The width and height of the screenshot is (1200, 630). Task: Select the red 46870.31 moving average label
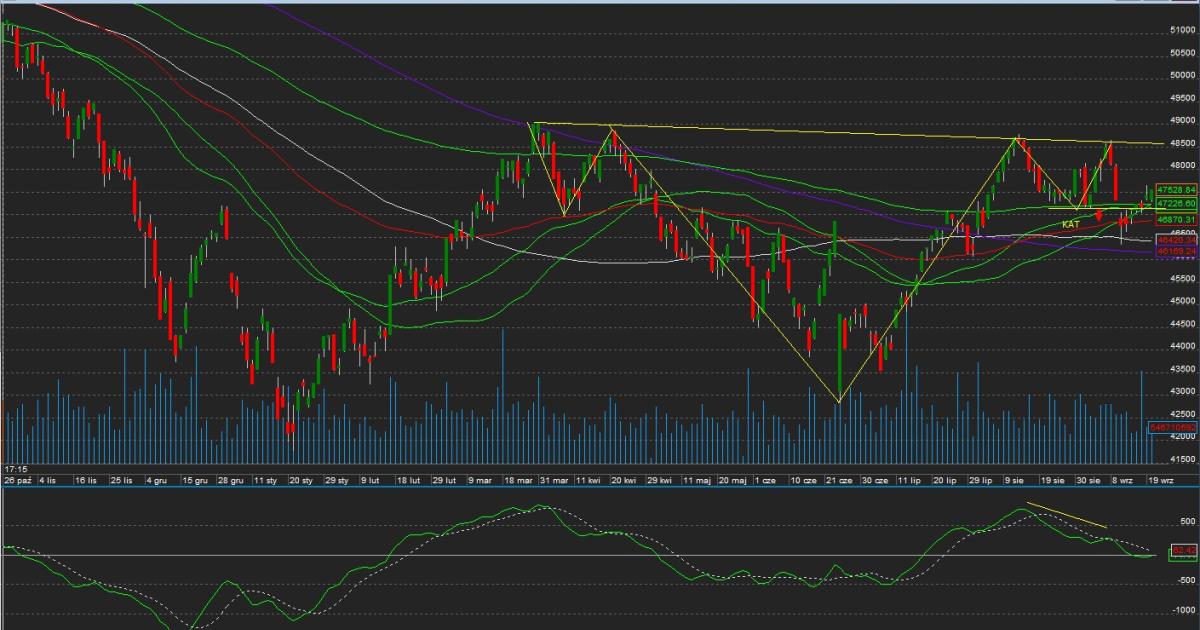coord(1177,218)
